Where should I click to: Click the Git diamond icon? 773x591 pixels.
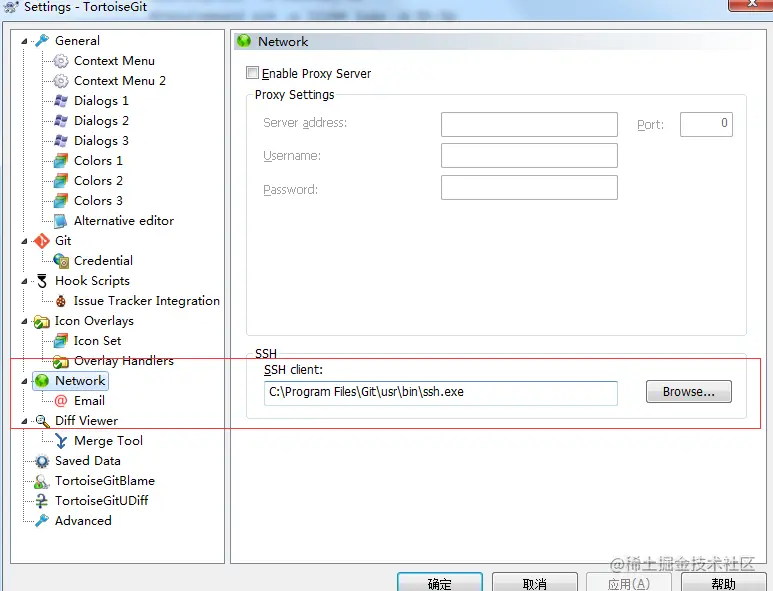coord(42,241)
